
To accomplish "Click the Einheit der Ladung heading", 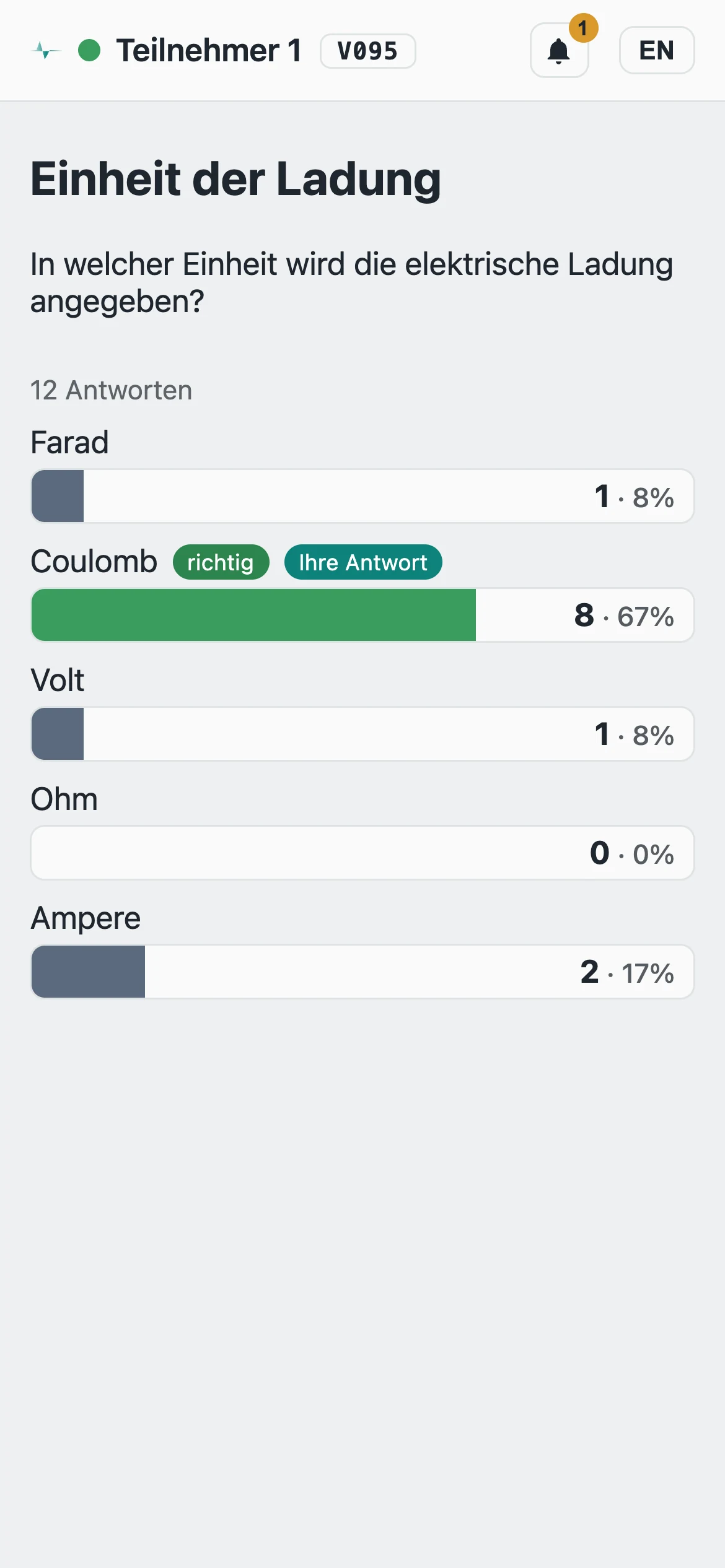I will [235, 179].
